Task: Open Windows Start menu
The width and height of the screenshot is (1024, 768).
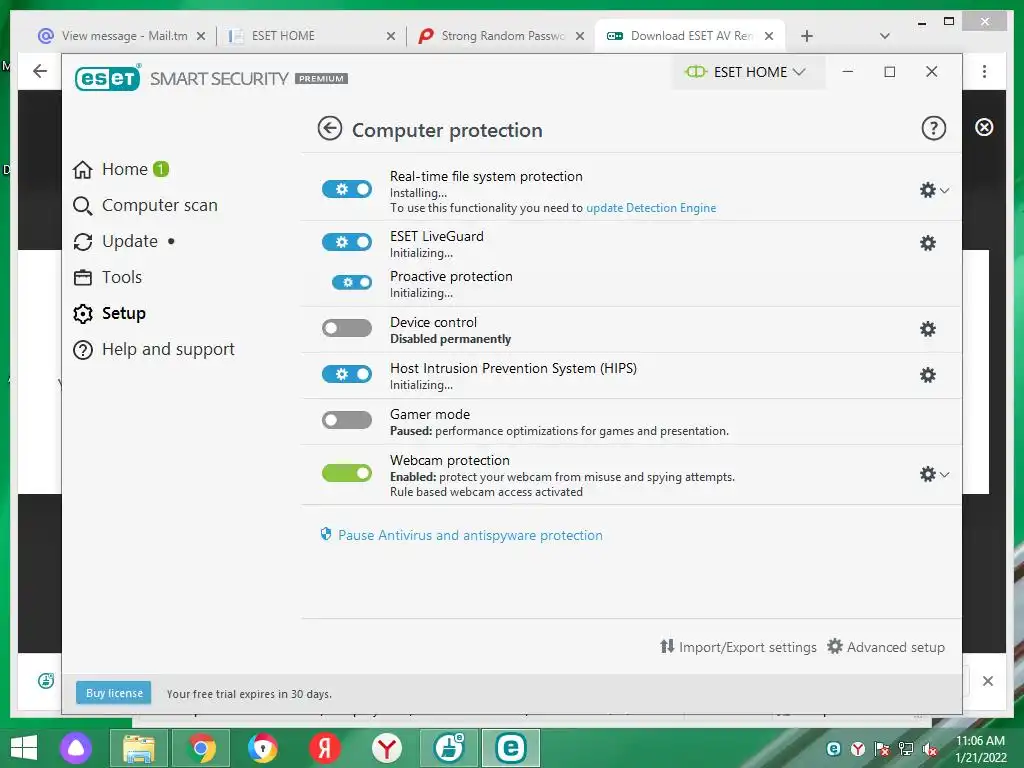Action: [24, 748]
